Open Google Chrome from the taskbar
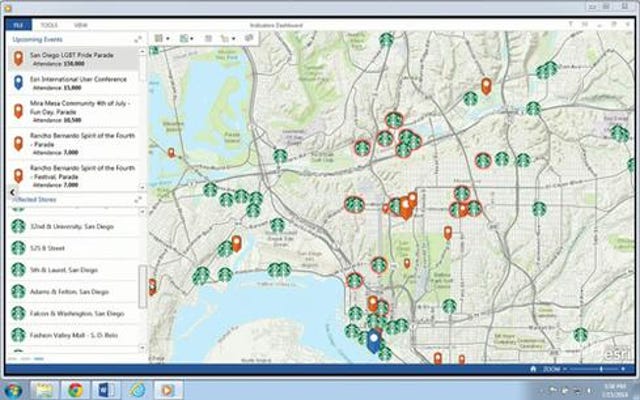The image size is (640, 400). coord(75,390)
